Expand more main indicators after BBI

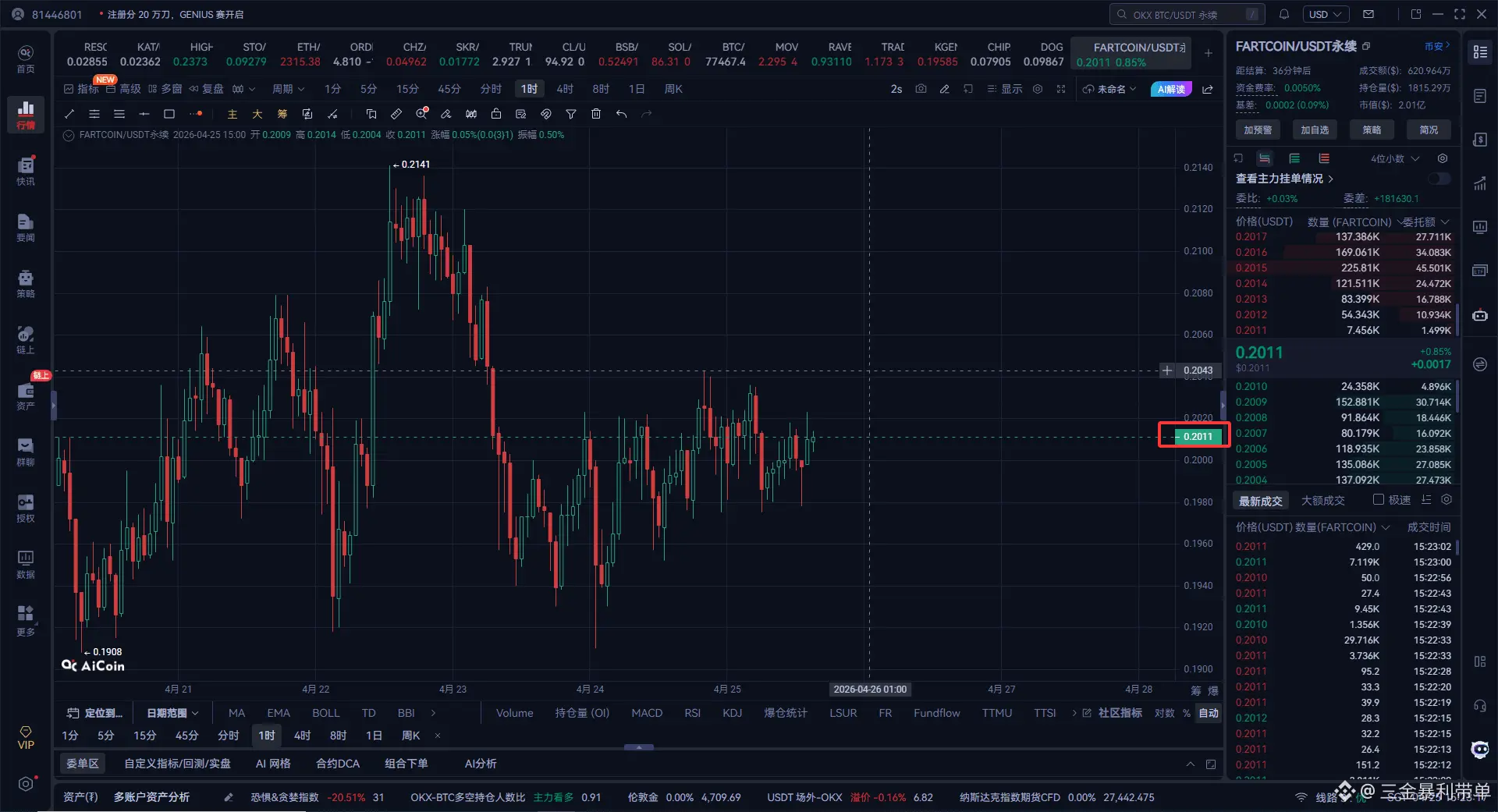(433, 713)
